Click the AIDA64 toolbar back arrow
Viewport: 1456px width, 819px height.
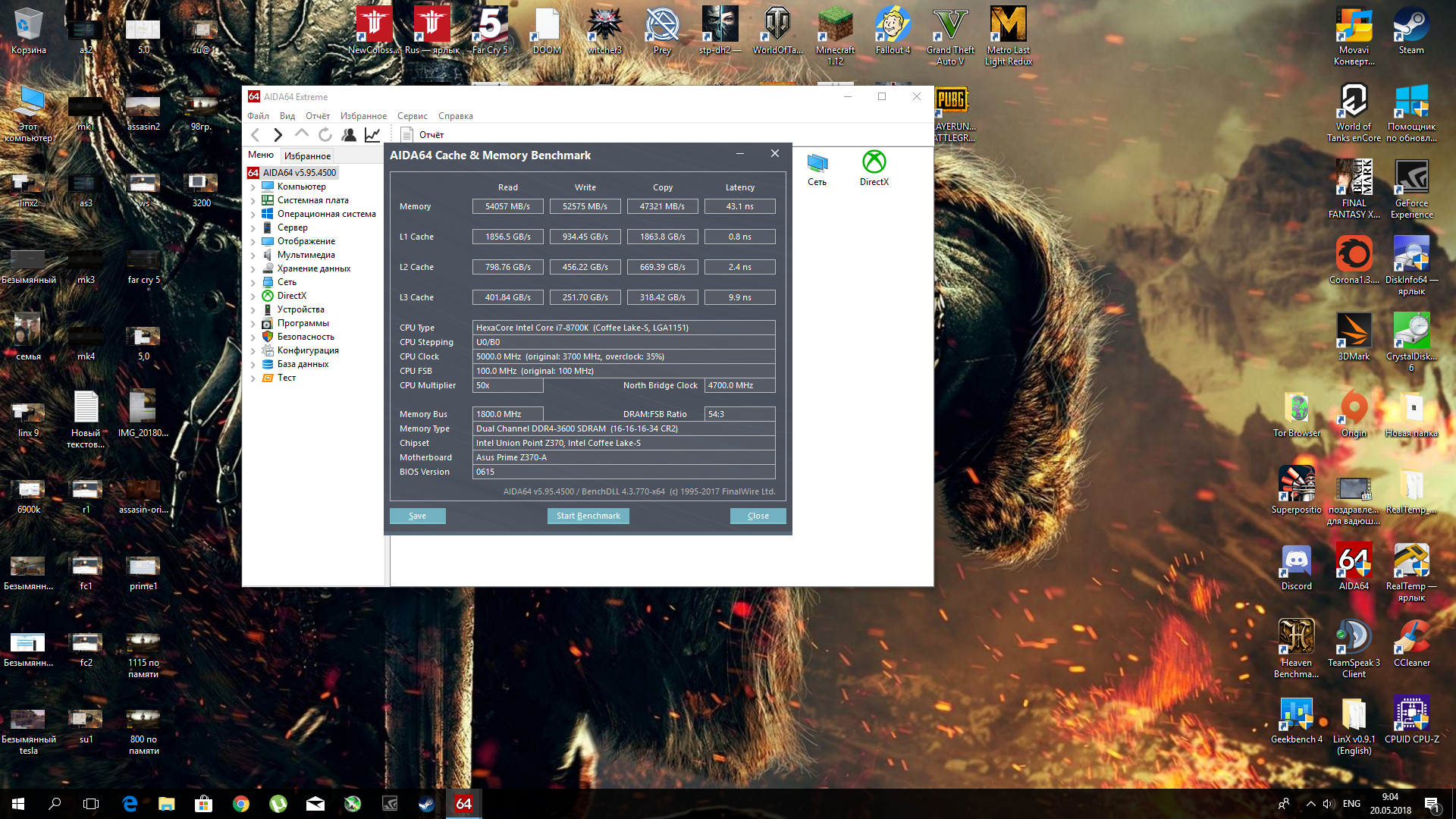[x=256, y=135]
